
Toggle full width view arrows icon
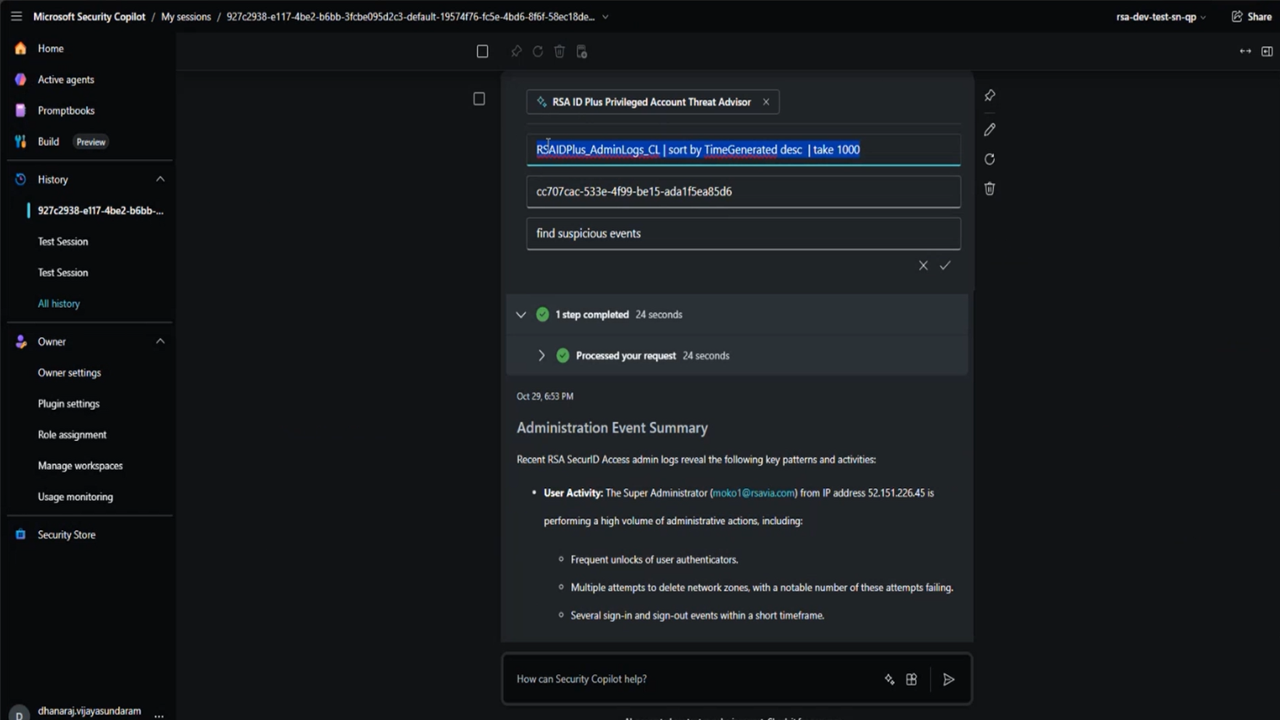pyautogui.click(x=1245, y=51)
